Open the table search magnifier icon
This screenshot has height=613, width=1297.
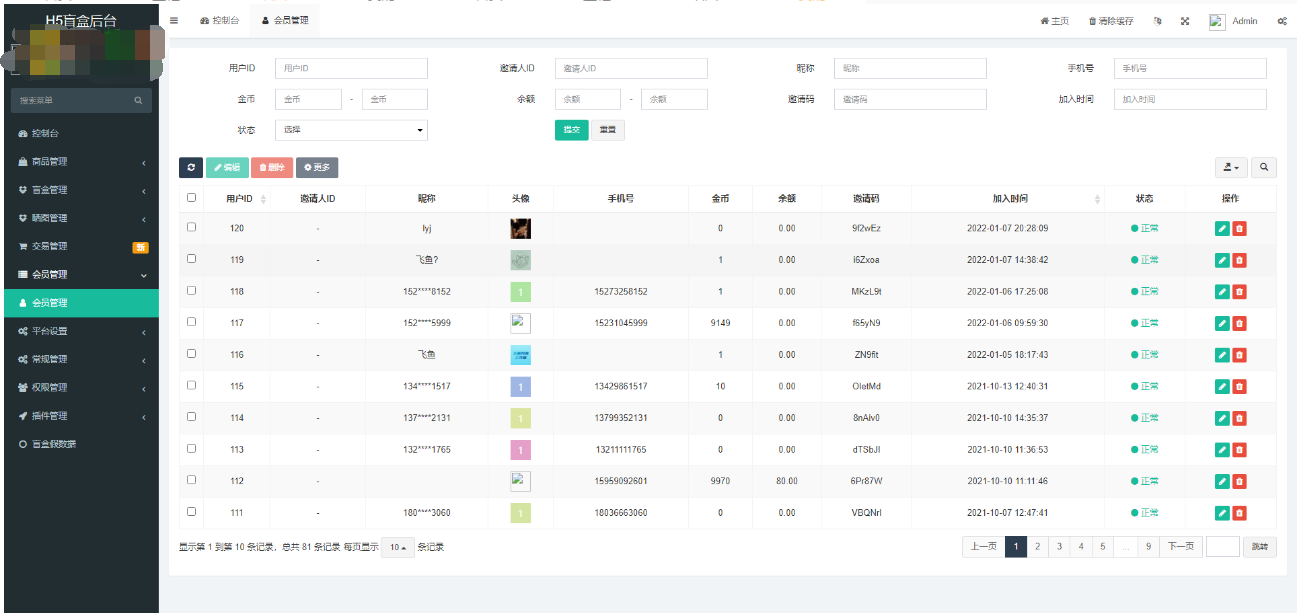(x=1264, y=168)
